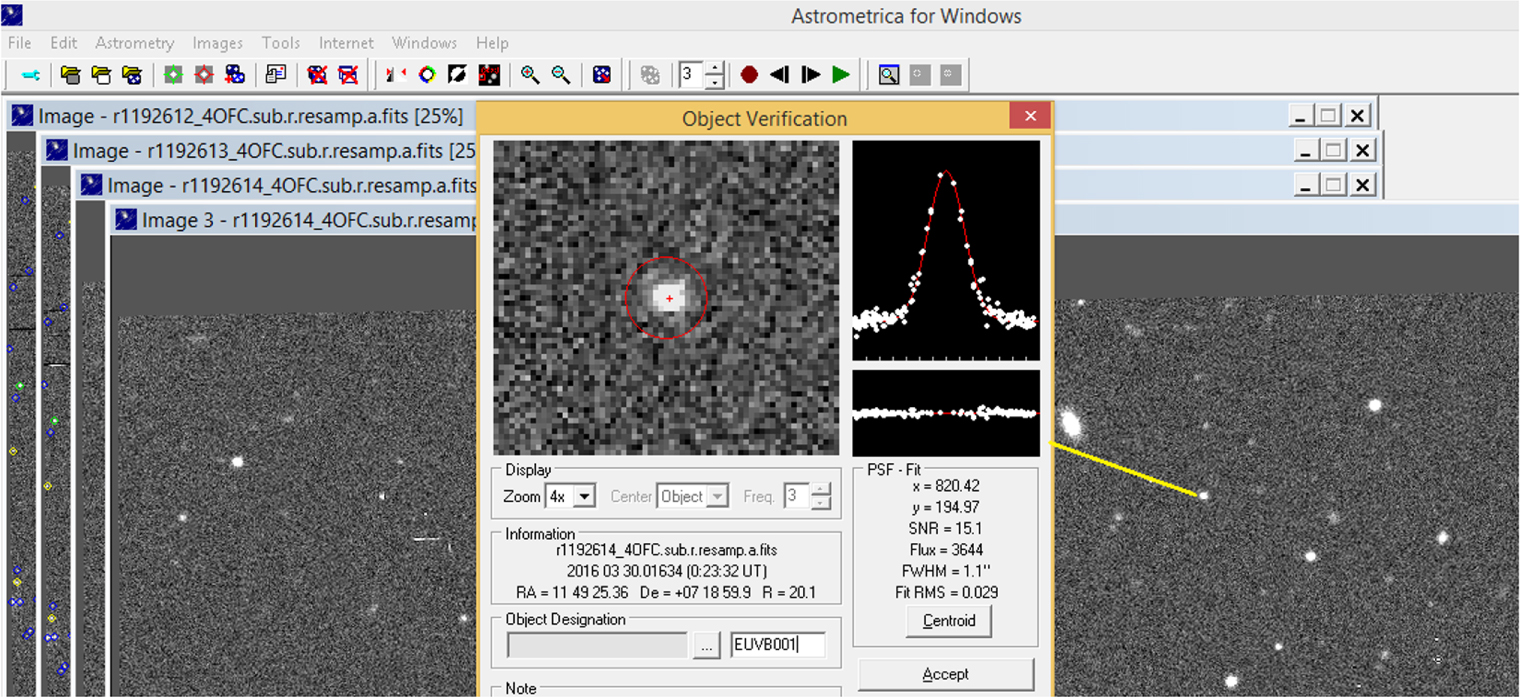Click the report form toolbar icon
This screenshot has height=697, width=1520.
tap(276, 74)
